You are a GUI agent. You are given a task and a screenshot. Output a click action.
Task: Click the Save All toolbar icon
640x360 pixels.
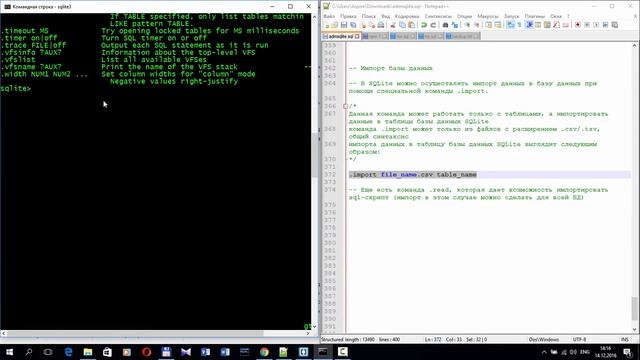pos(353,25)
